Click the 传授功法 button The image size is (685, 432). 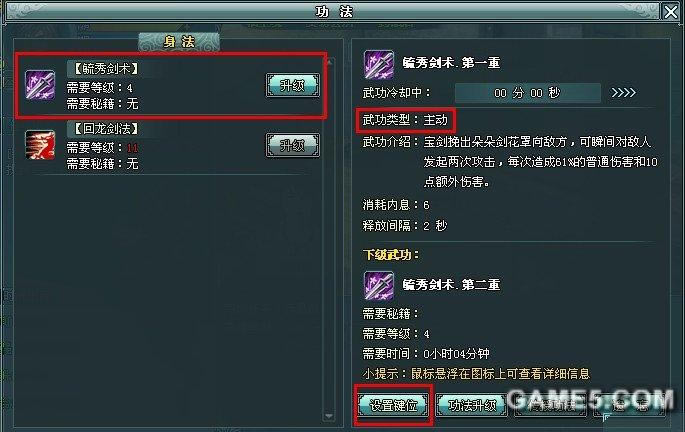coord(550,405)
